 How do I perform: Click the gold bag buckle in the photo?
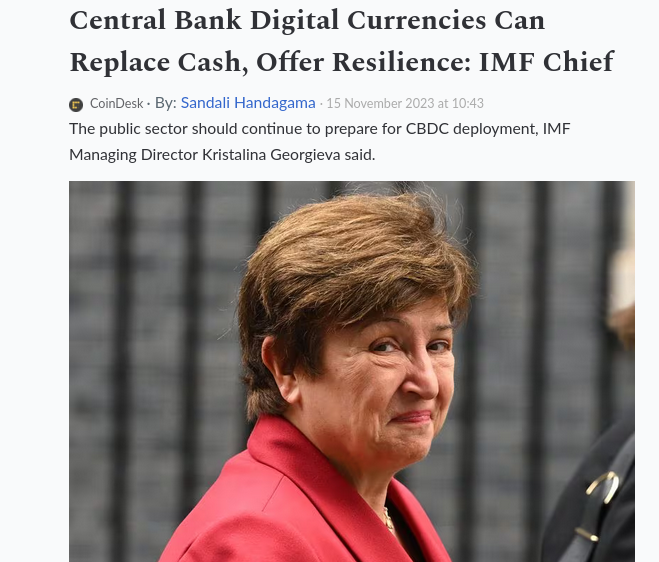click(604, 488)
